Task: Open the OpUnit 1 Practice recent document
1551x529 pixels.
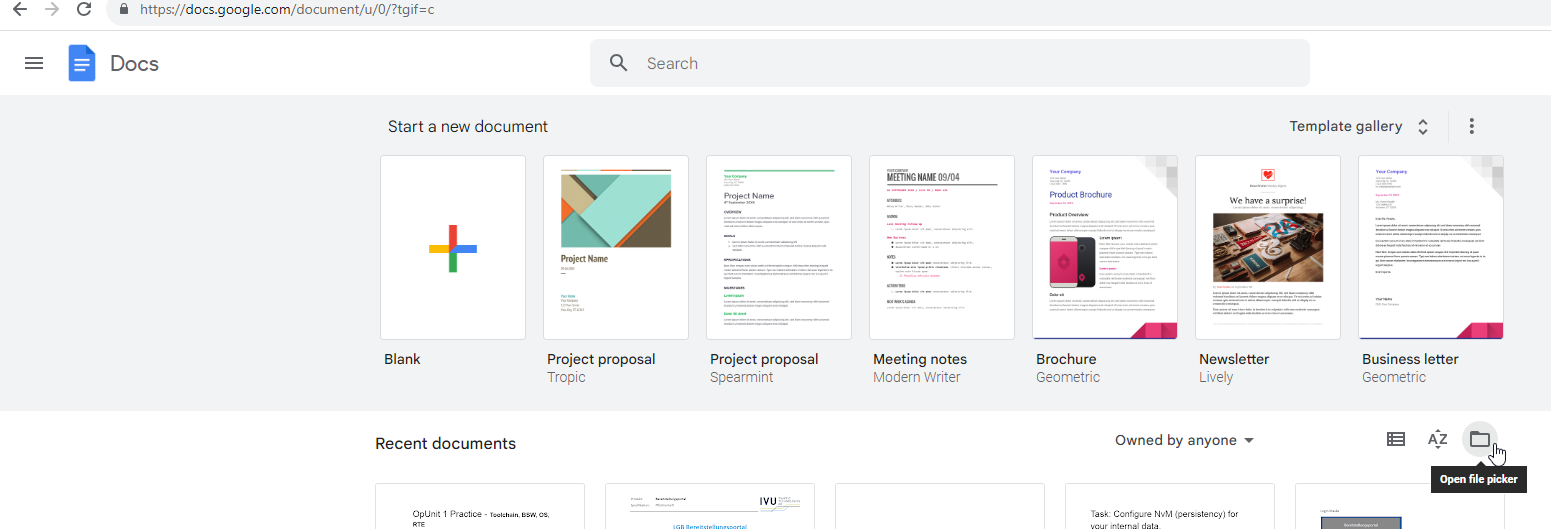Action: (480, 506)
